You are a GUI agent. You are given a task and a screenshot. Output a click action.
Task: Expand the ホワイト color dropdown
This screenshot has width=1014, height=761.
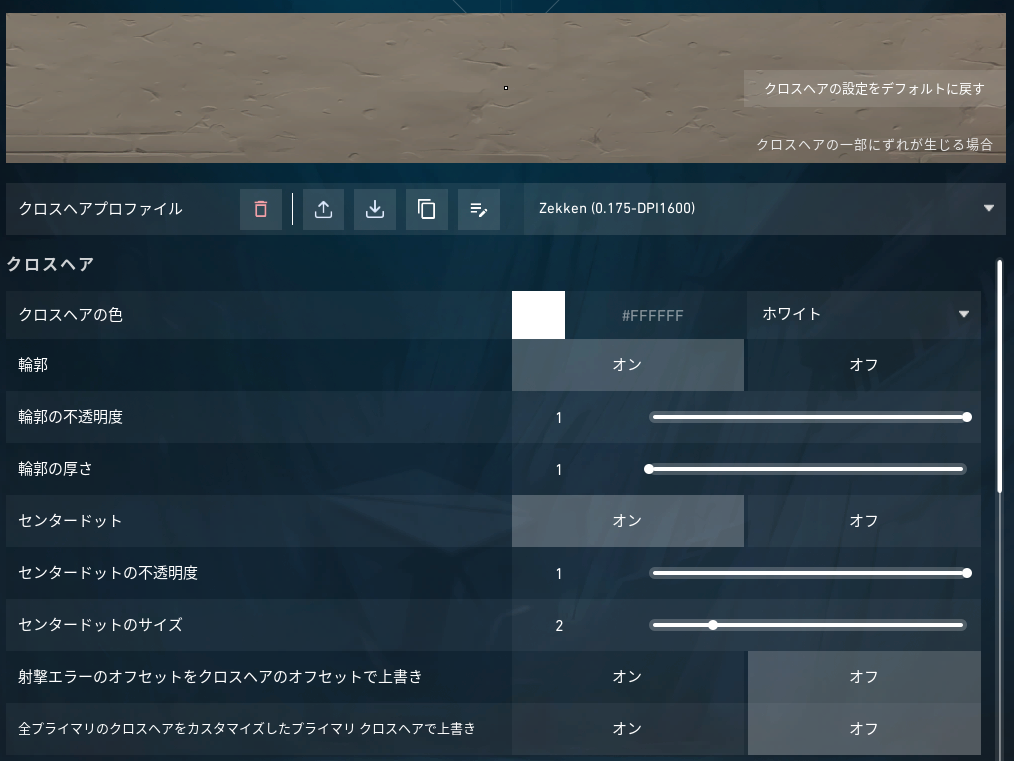pos(864,314)
